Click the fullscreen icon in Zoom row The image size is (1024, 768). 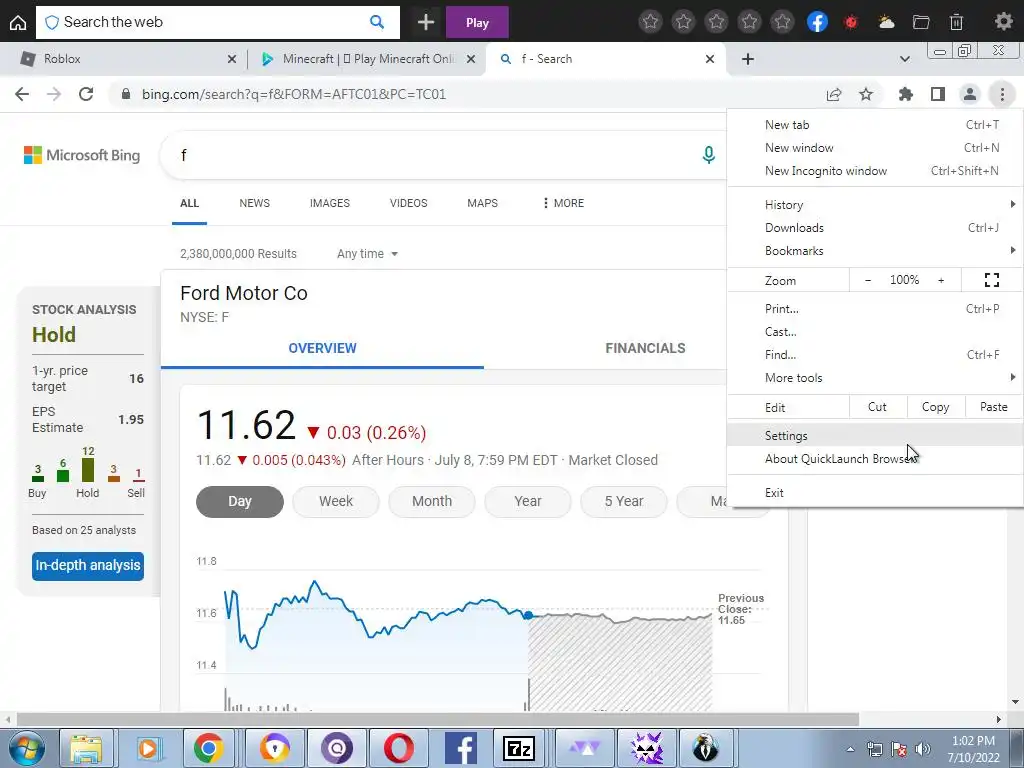992,280
